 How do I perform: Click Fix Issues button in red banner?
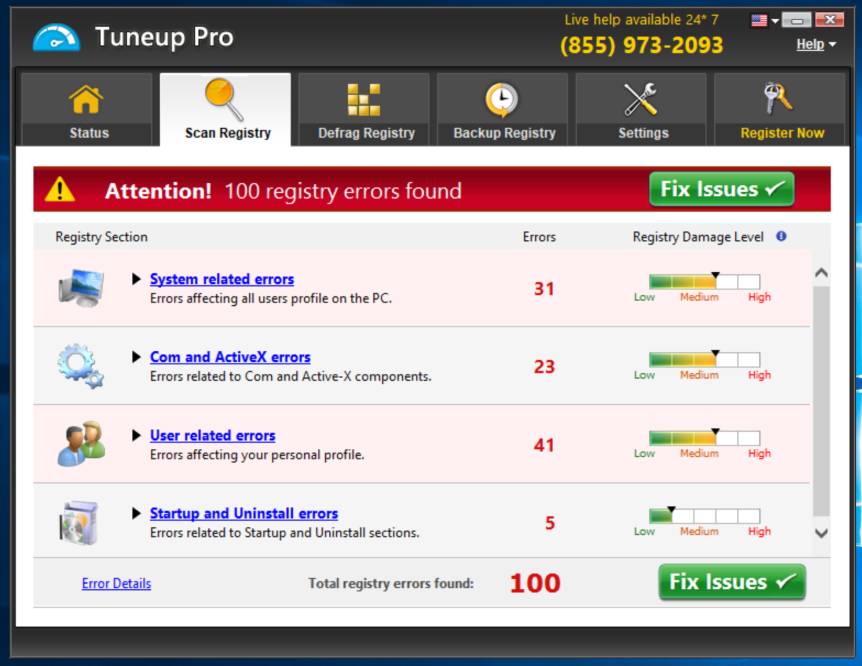722,189
